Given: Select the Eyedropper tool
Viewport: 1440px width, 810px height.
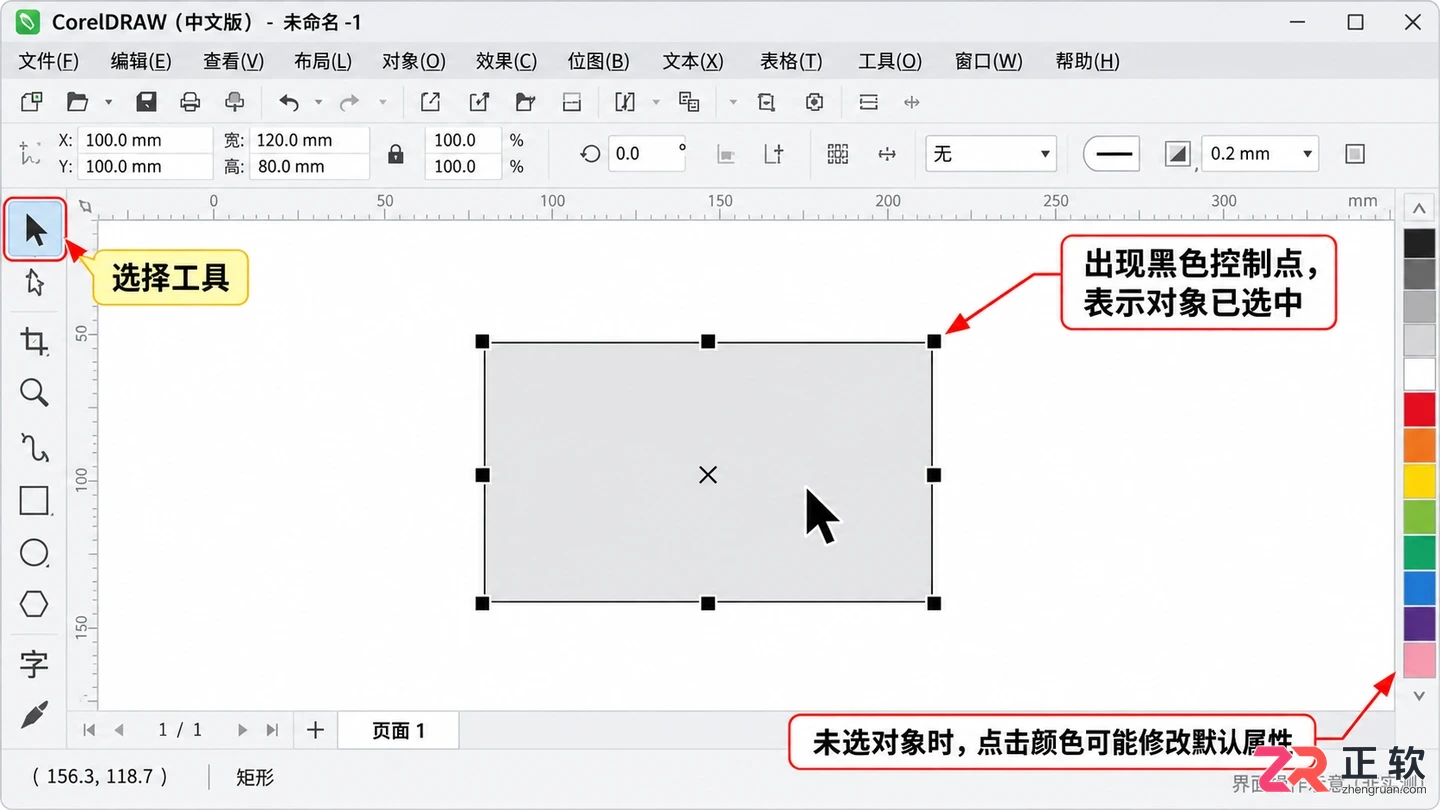Looking at the screenshot, I should [x=35, y=714].
